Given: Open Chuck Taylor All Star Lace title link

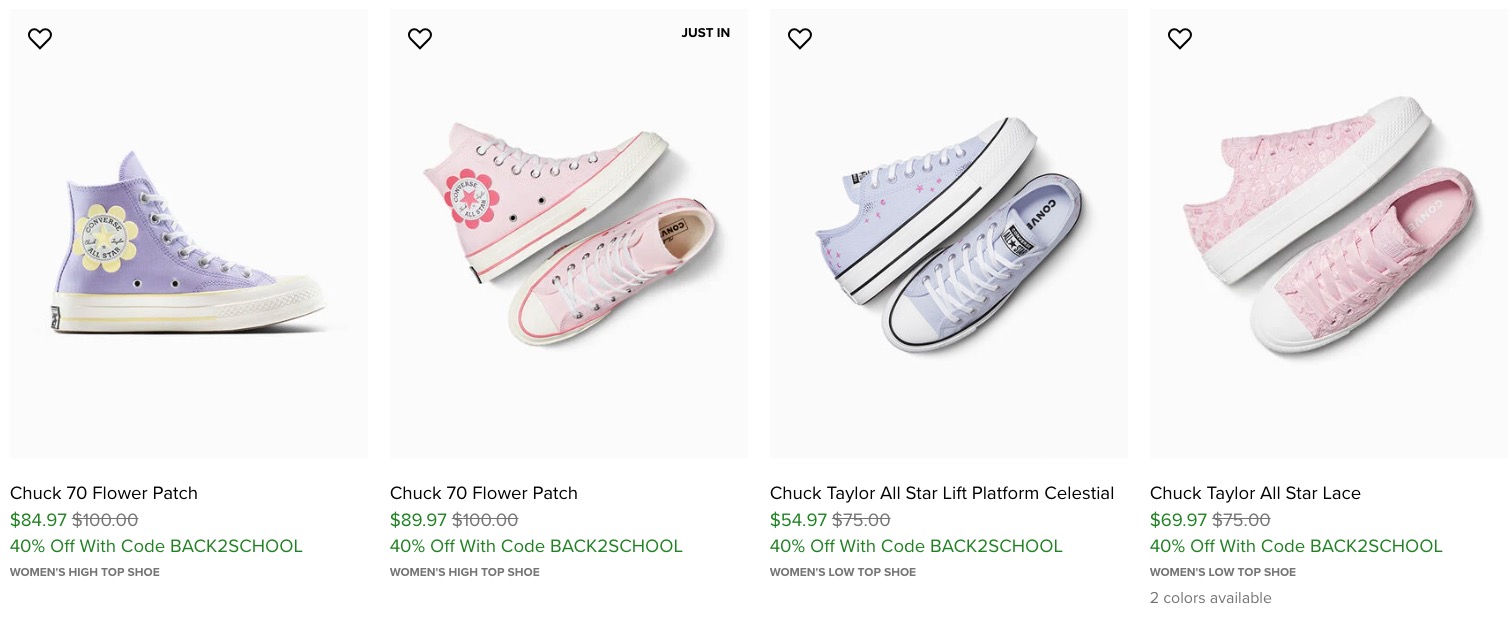Looking at the screenshot, I should (1255, 493).
